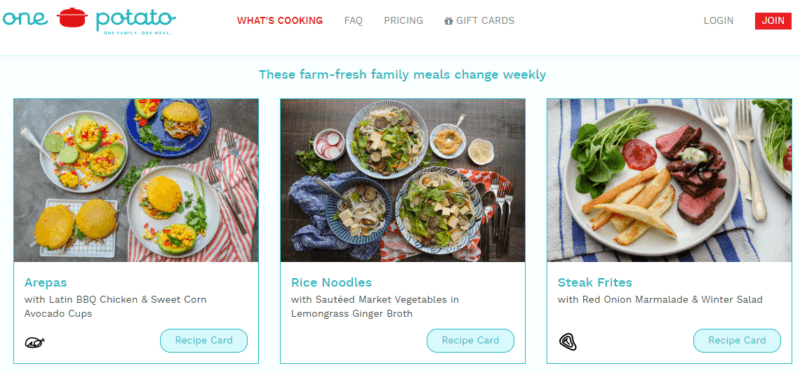This screenshot has width=800, height=373.
Task: Open the Arepas Recipe Card
Action: click(x=204, y=340)
